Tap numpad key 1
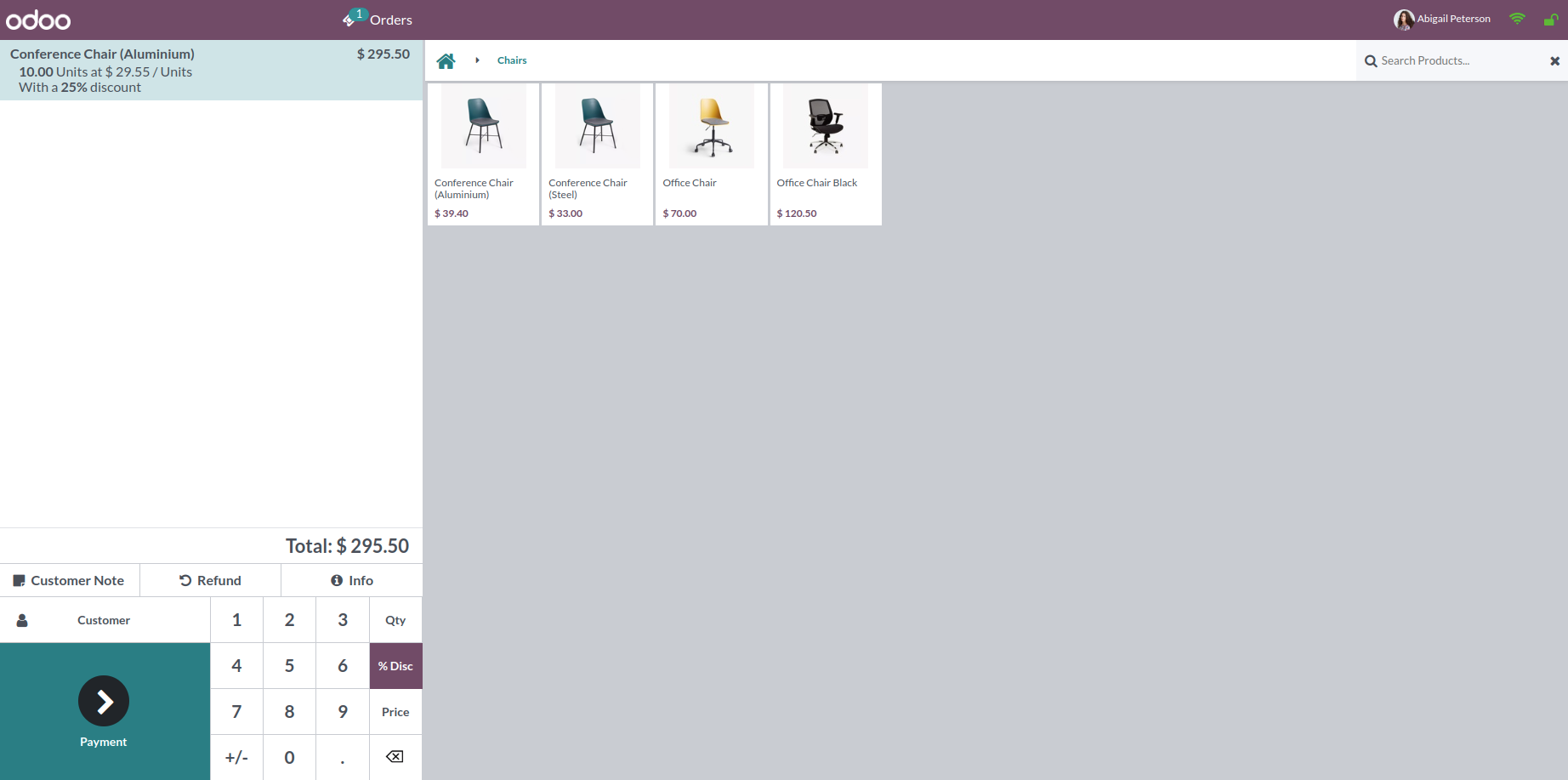This screenshot has height=780, width=1568. click(x=237, y=620)
